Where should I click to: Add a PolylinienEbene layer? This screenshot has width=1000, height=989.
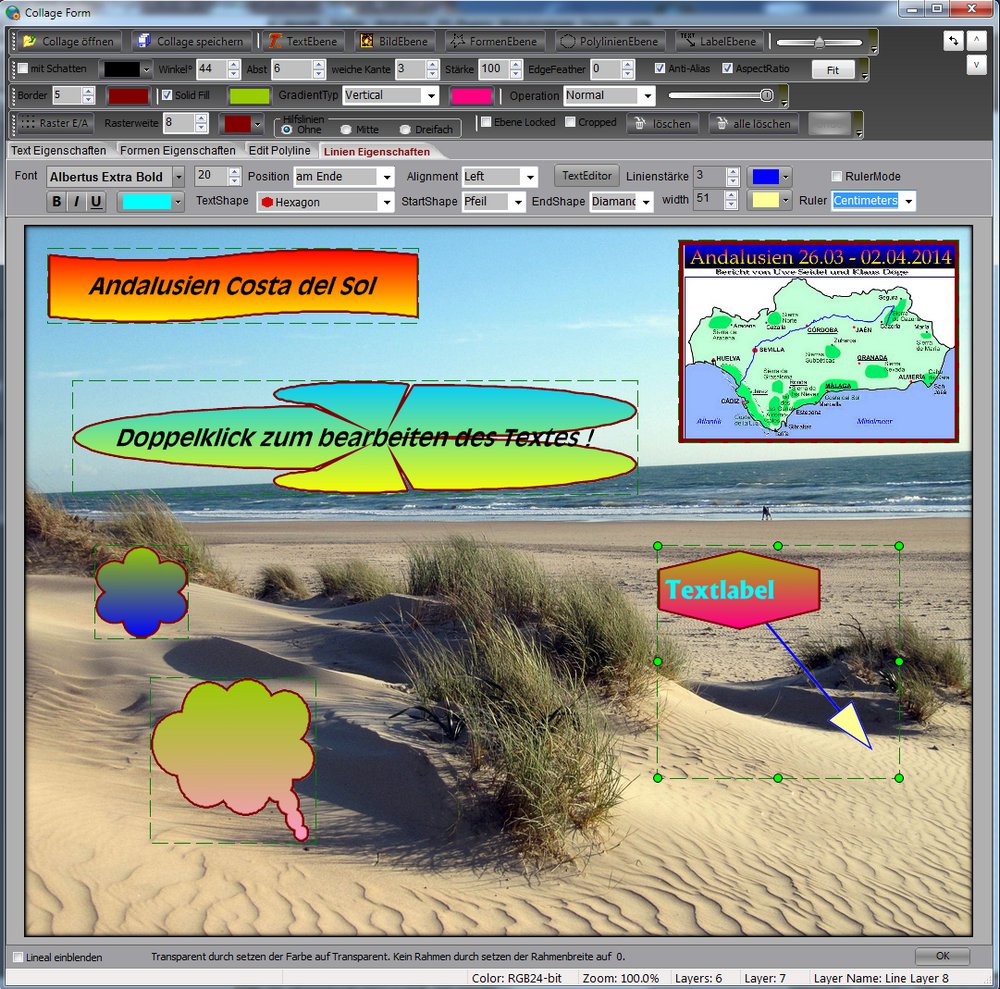608,41
